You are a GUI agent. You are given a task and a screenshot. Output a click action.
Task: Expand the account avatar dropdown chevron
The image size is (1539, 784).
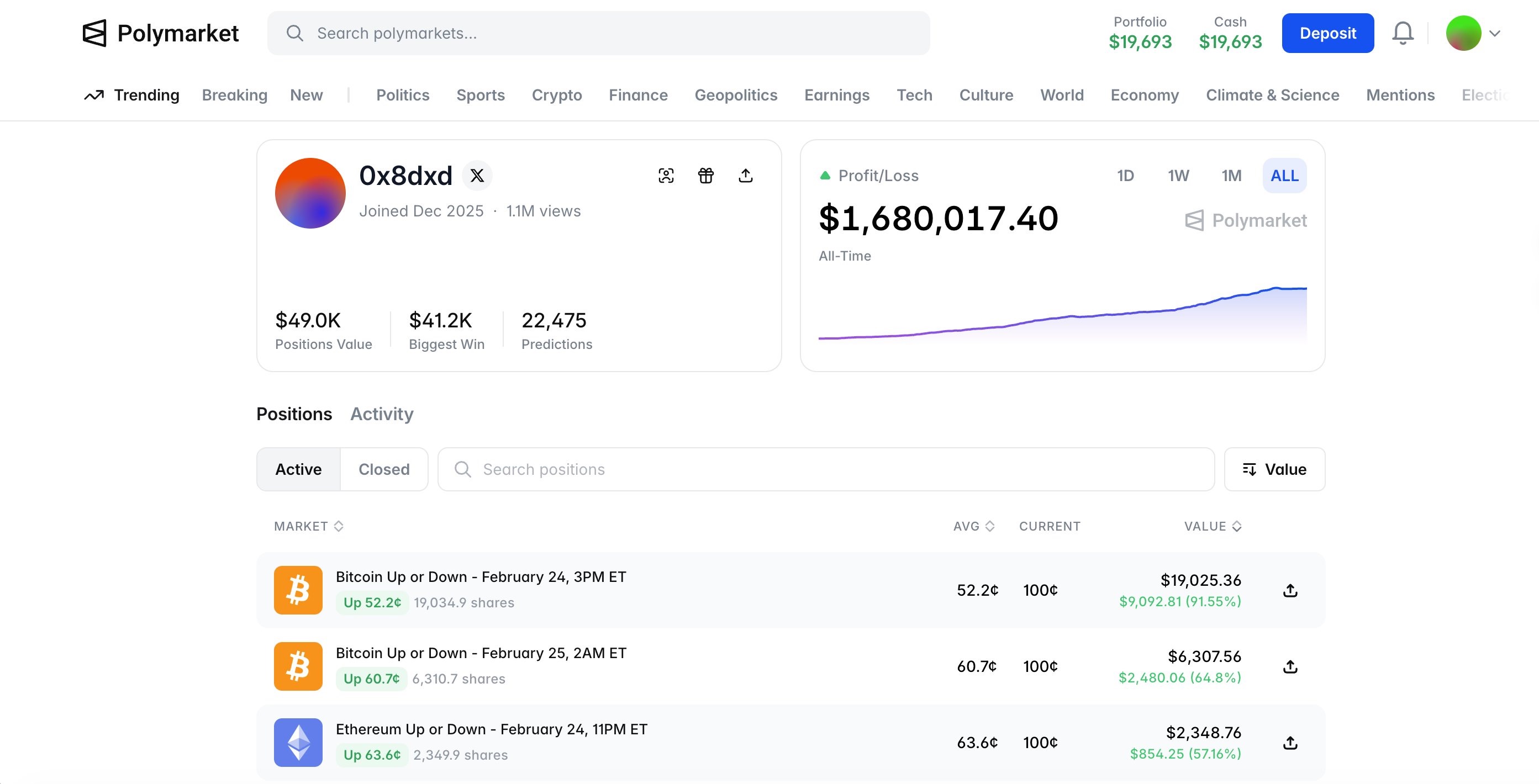coord(1495,34)
